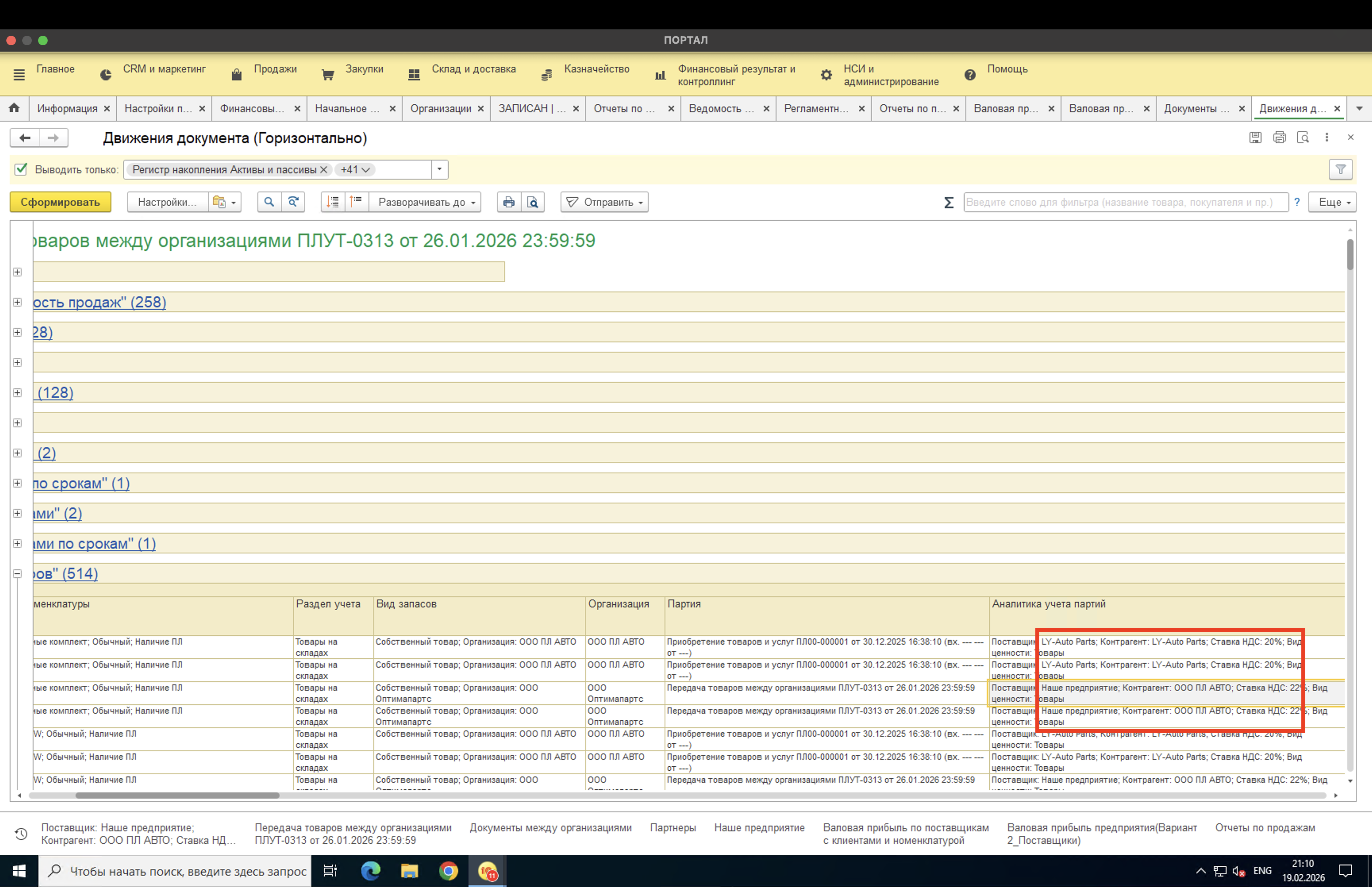Click the sigma sum icon

tap(948, 202)
